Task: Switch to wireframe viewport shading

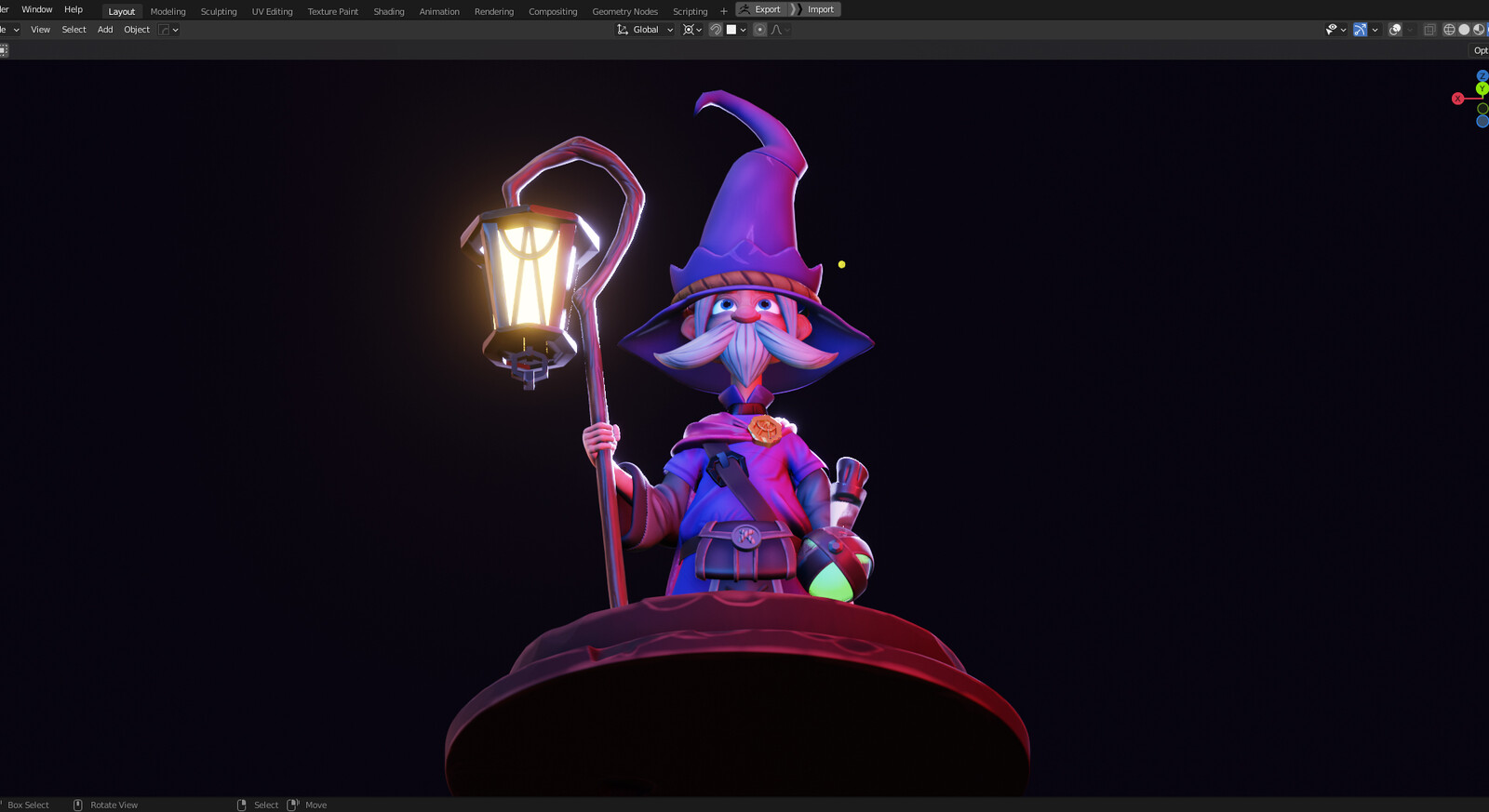Action: [x=1449, y=30]
